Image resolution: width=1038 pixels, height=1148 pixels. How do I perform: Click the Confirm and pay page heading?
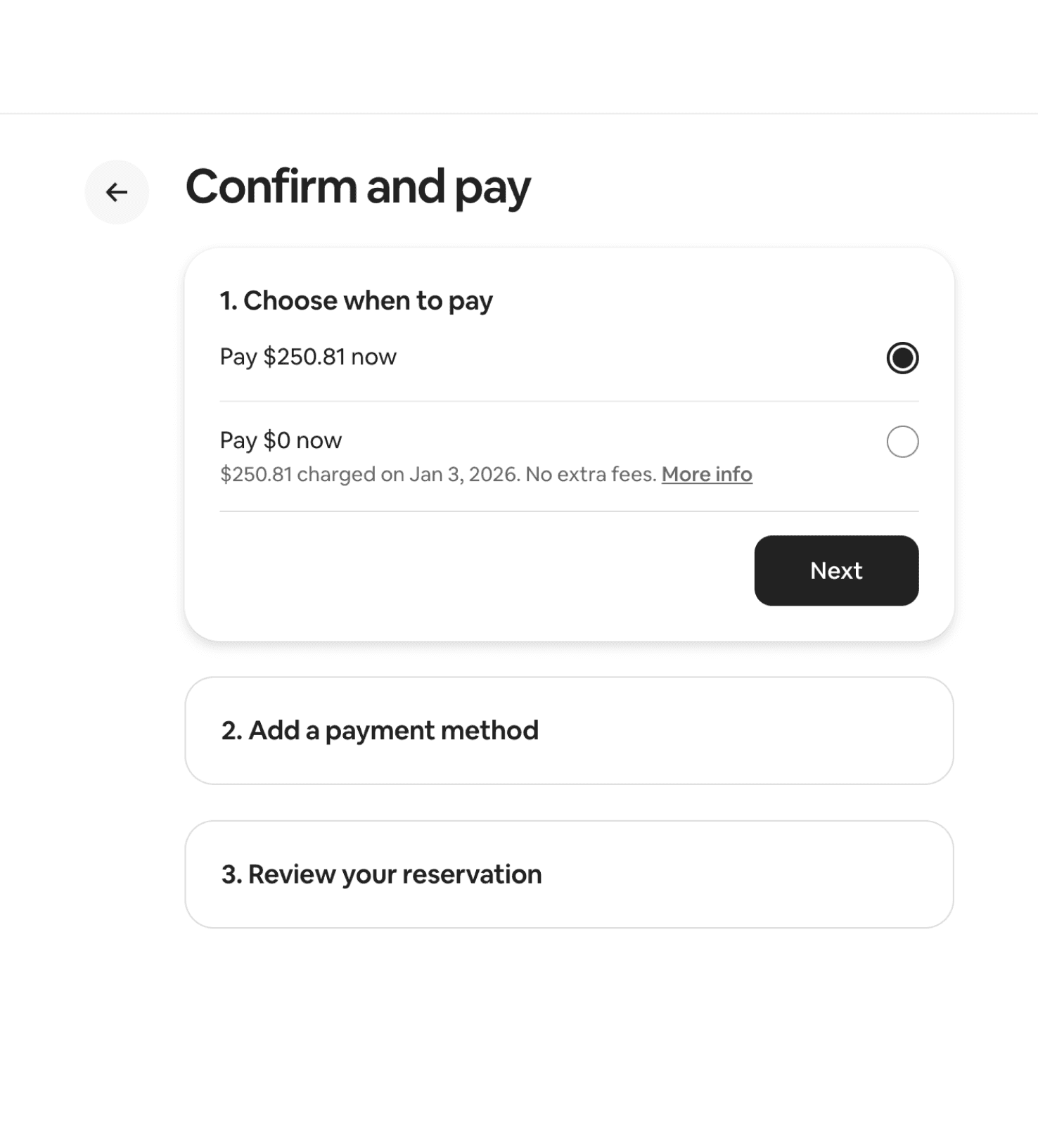[357, 188]
